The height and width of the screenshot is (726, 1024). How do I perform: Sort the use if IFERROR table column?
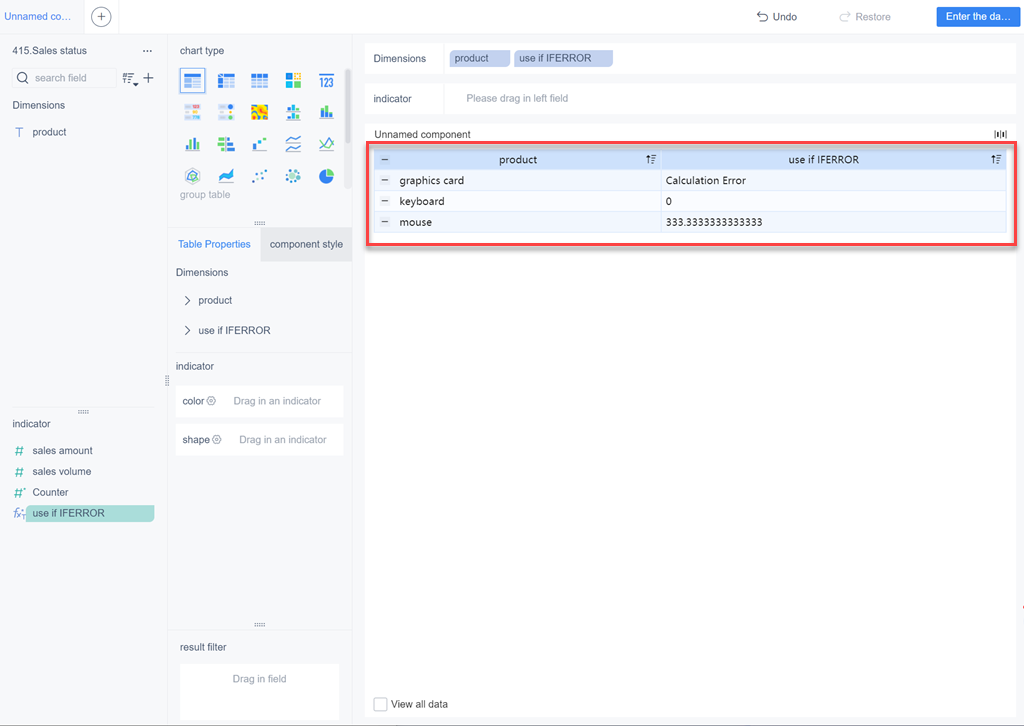tap(996, 159)
